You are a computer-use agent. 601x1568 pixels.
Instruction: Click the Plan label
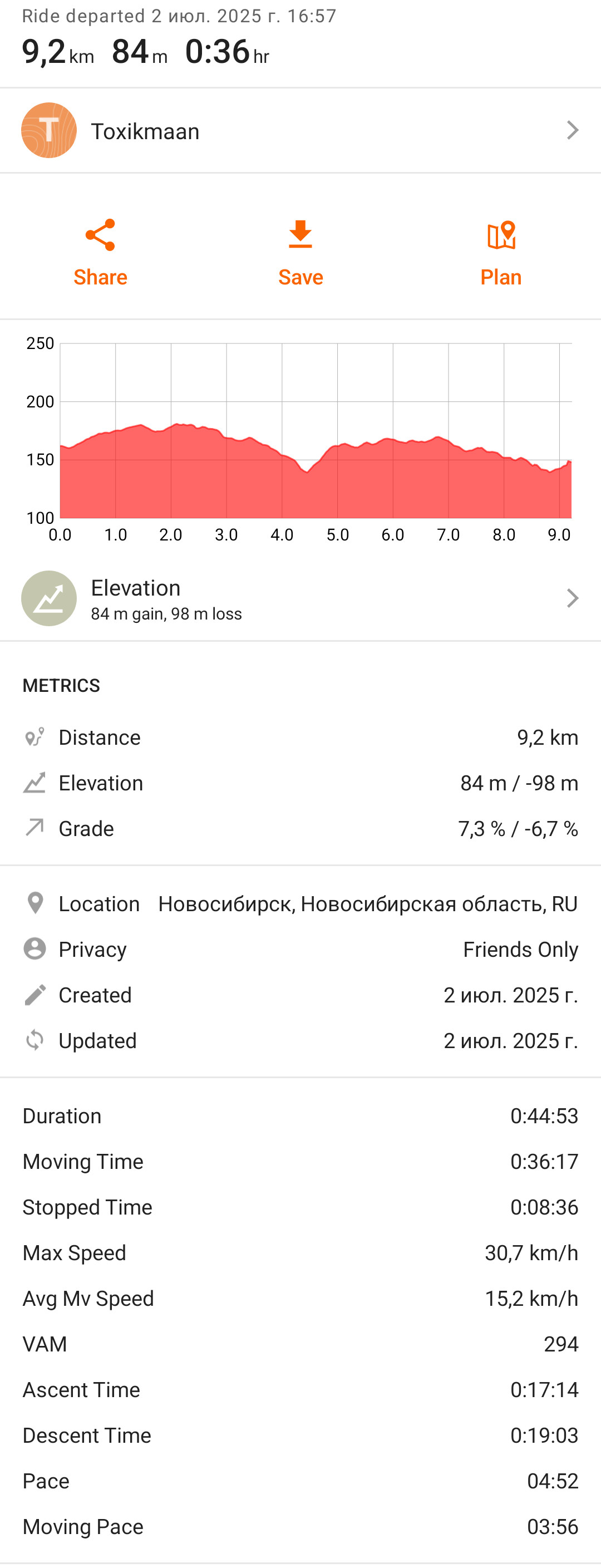point(501,278)
